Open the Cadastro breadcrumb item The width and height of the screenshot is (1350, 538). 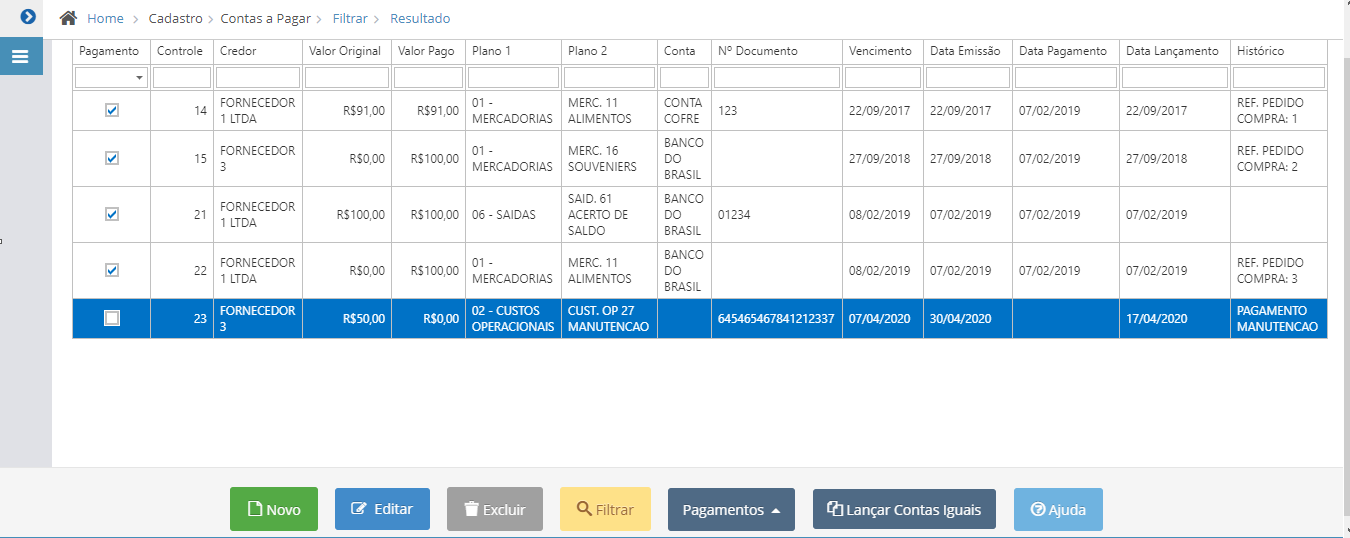175,19
